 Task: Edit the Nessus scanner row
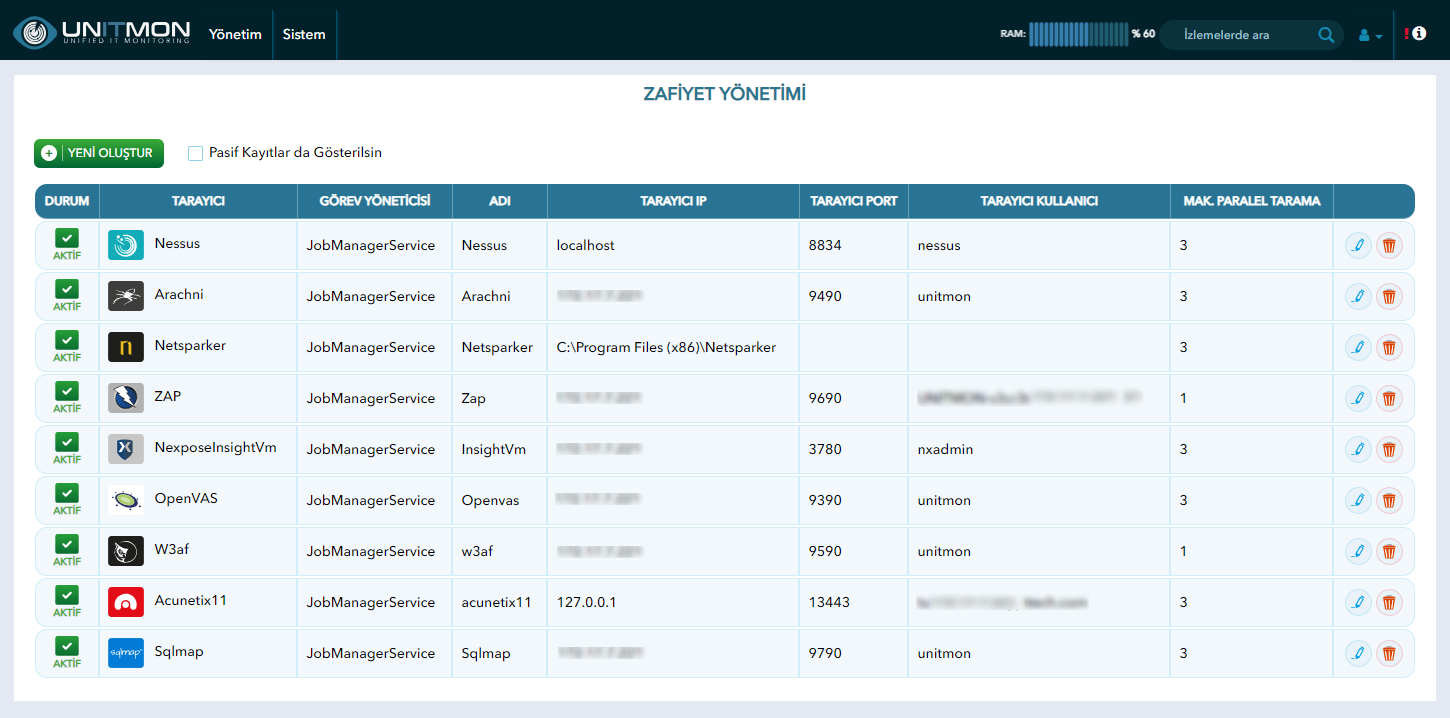click(1357, 245)
